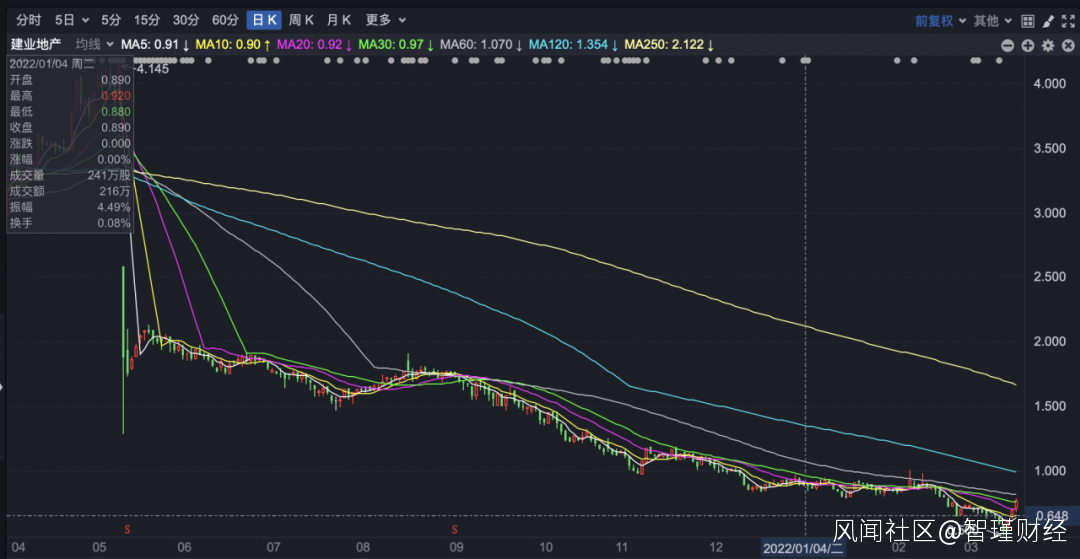Select the 60分 interval tab
The height and width of the screenshot is (559, 1080).
tap(225, 21)
